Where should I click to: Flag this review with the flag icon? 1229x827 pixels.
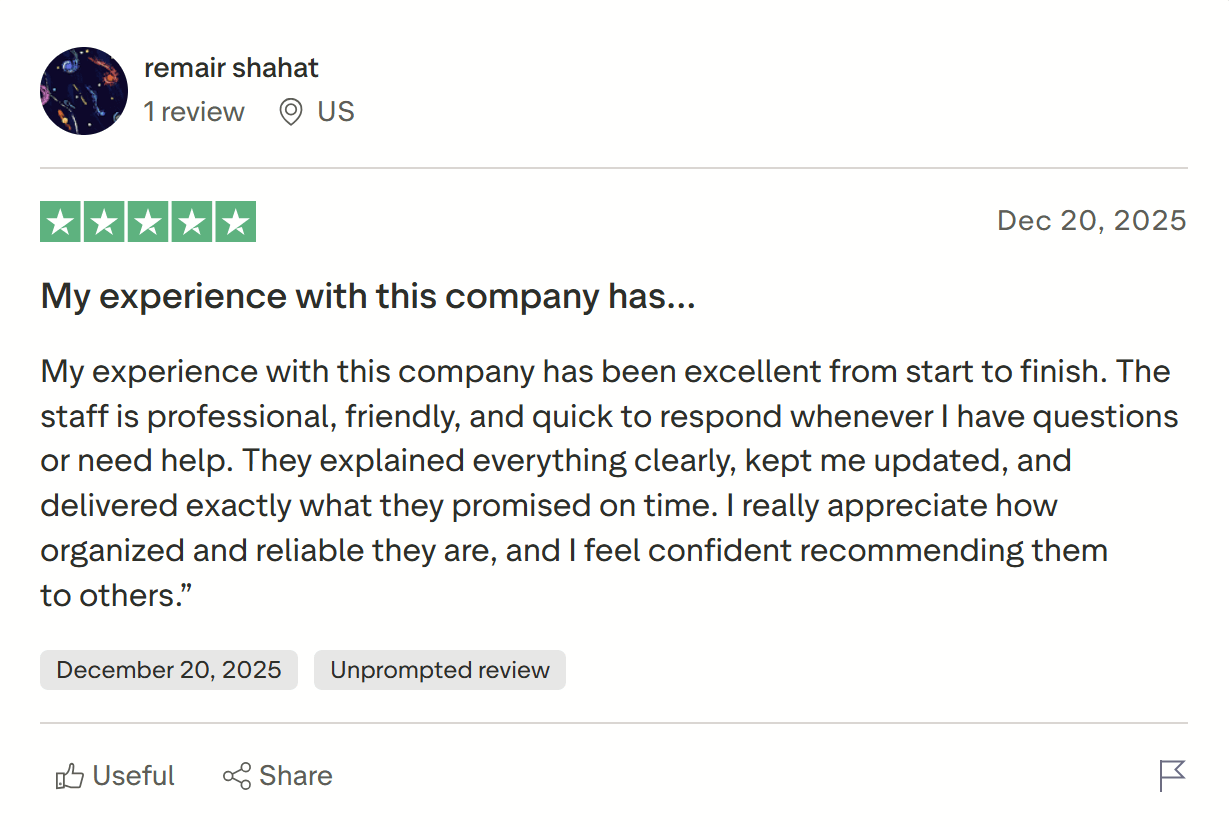point(1172,776)
